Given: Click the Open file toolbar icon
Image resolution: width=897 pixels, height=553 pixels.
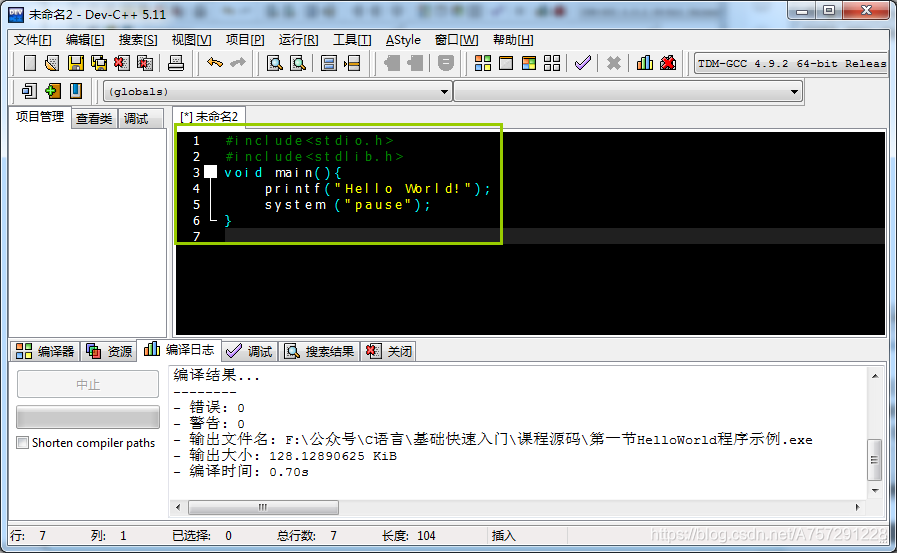Looking at the screenshot, I should coord(52,63).
